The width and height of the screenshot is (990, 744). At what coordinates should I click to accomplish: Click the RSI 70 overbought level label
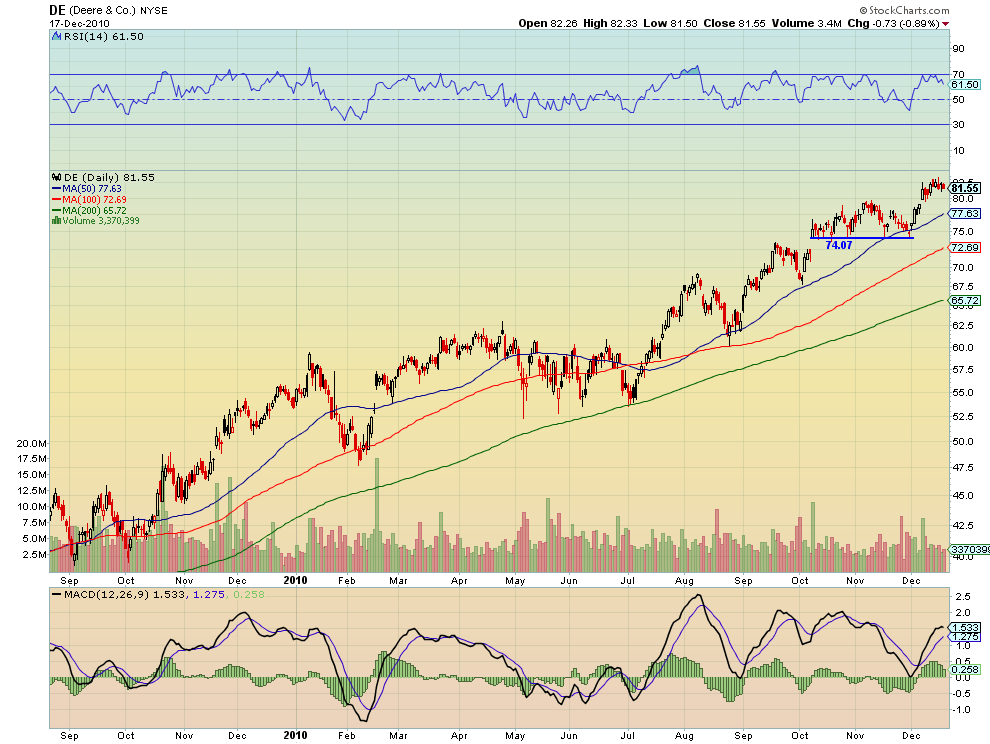click(958, 75)
